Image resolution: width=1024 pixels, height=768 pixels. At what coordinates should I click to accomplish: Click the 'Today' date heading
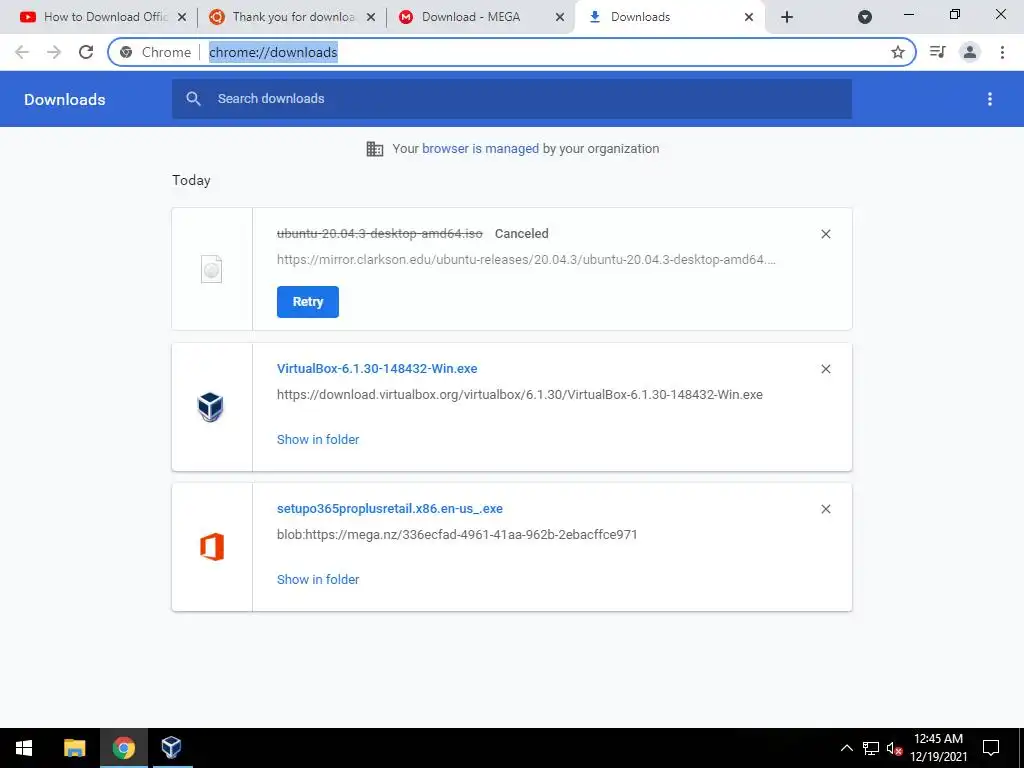(x=191, y=180)
